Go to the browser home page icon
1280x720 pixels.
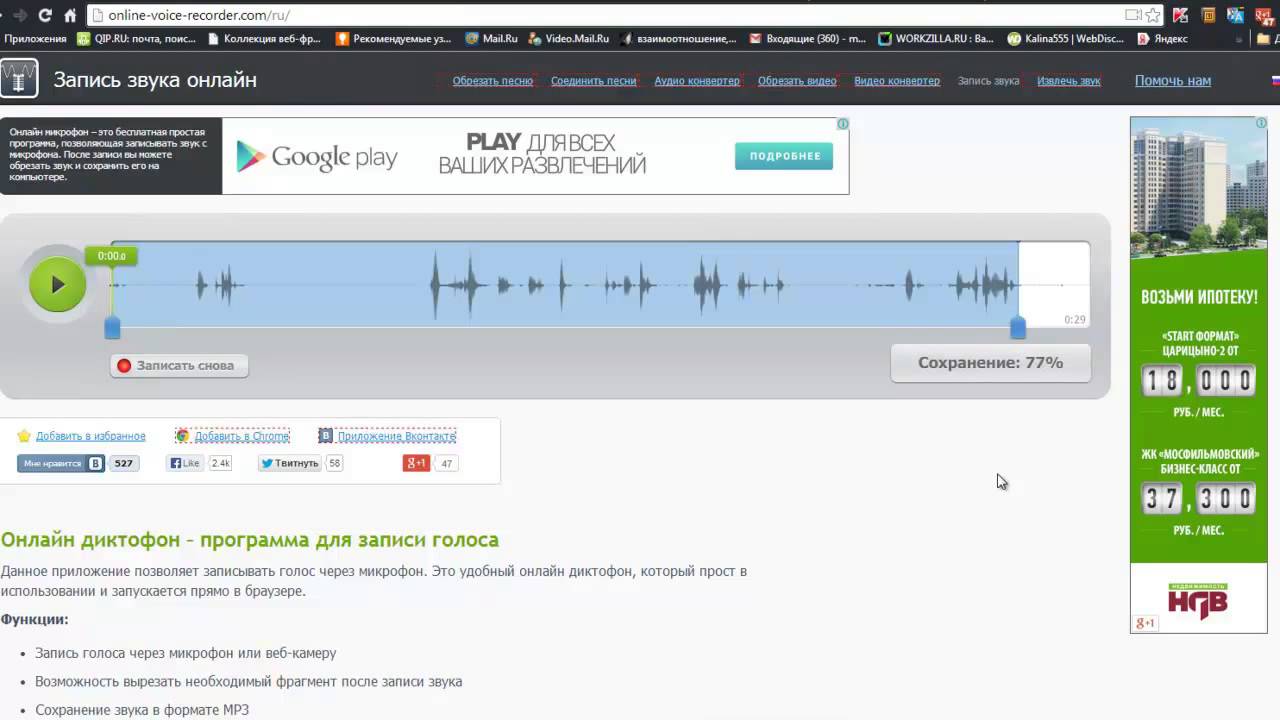tap(70, 15)
